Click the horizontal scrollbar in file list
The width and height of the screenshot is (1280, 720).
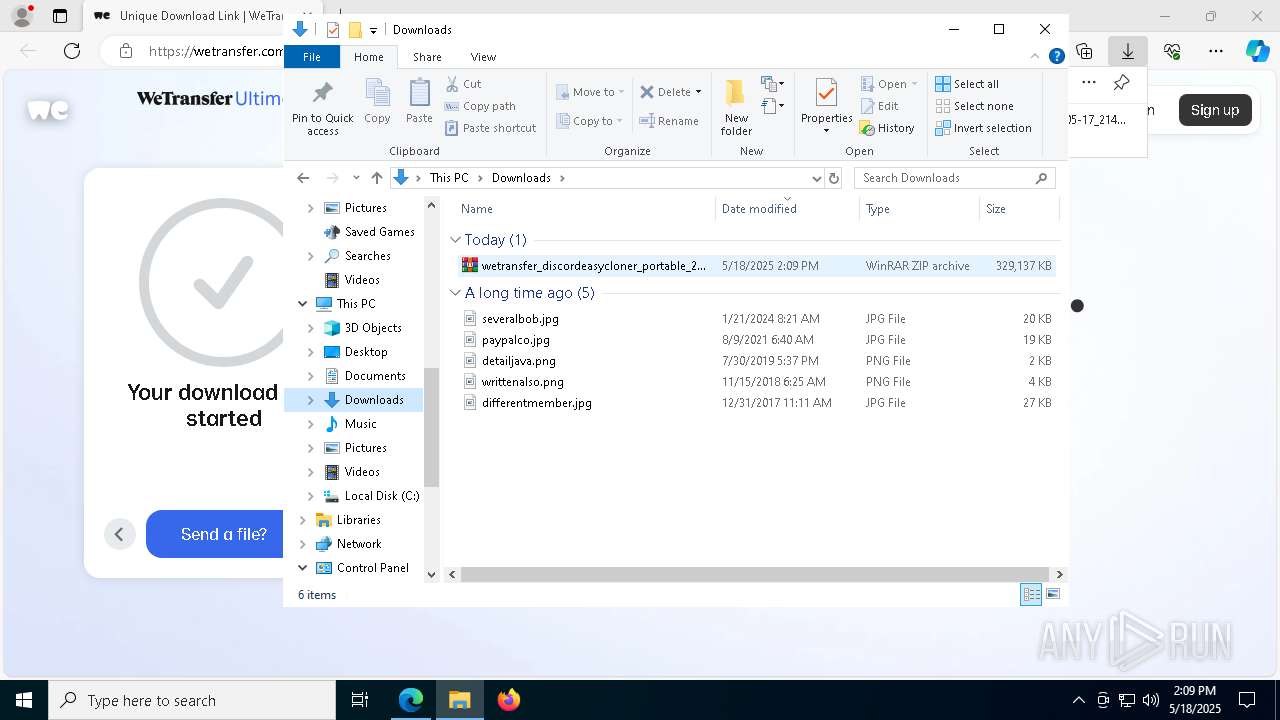(755, 574)
